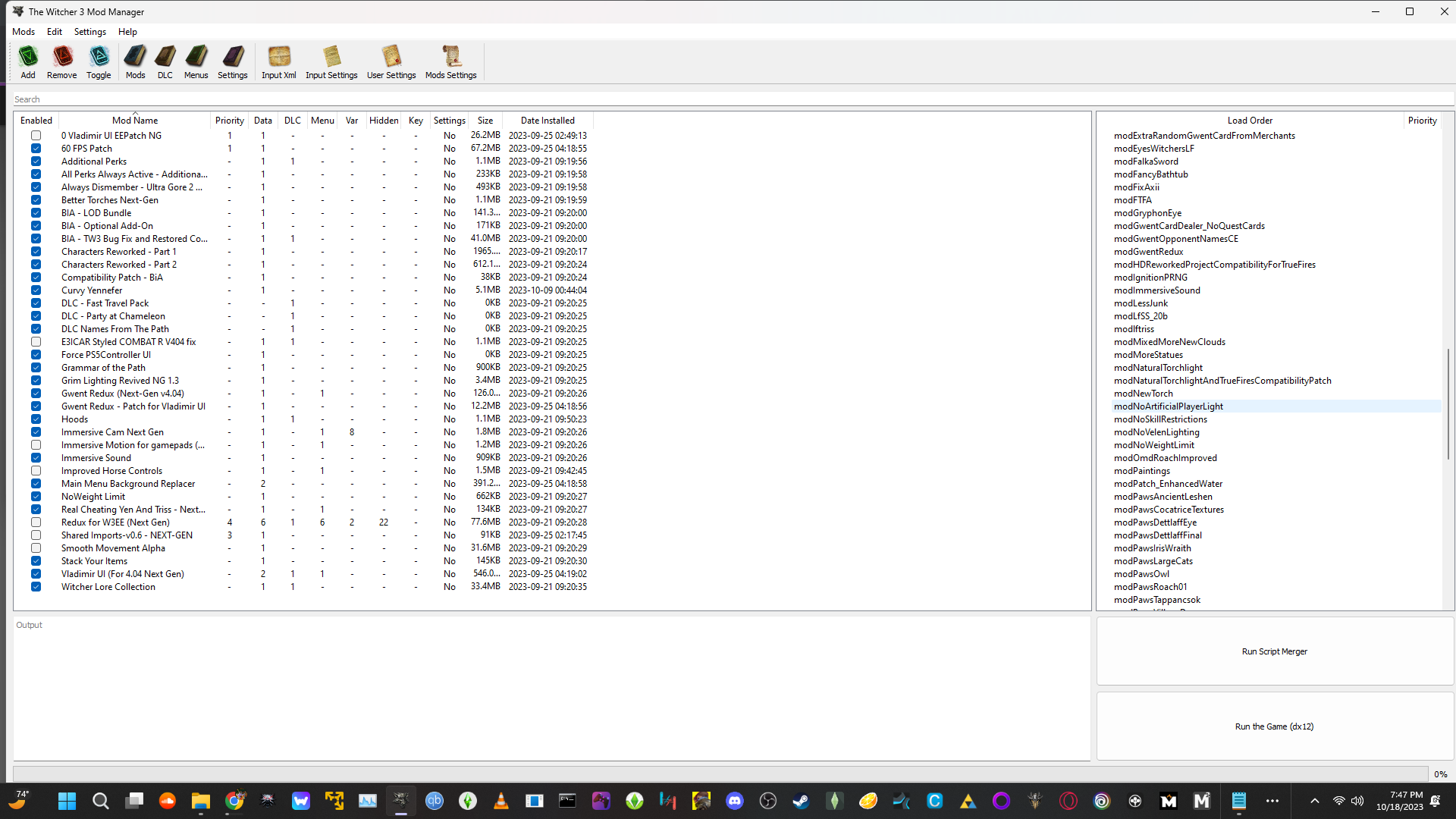
Task: Click into the Search field
Action: tap(733, 99)
